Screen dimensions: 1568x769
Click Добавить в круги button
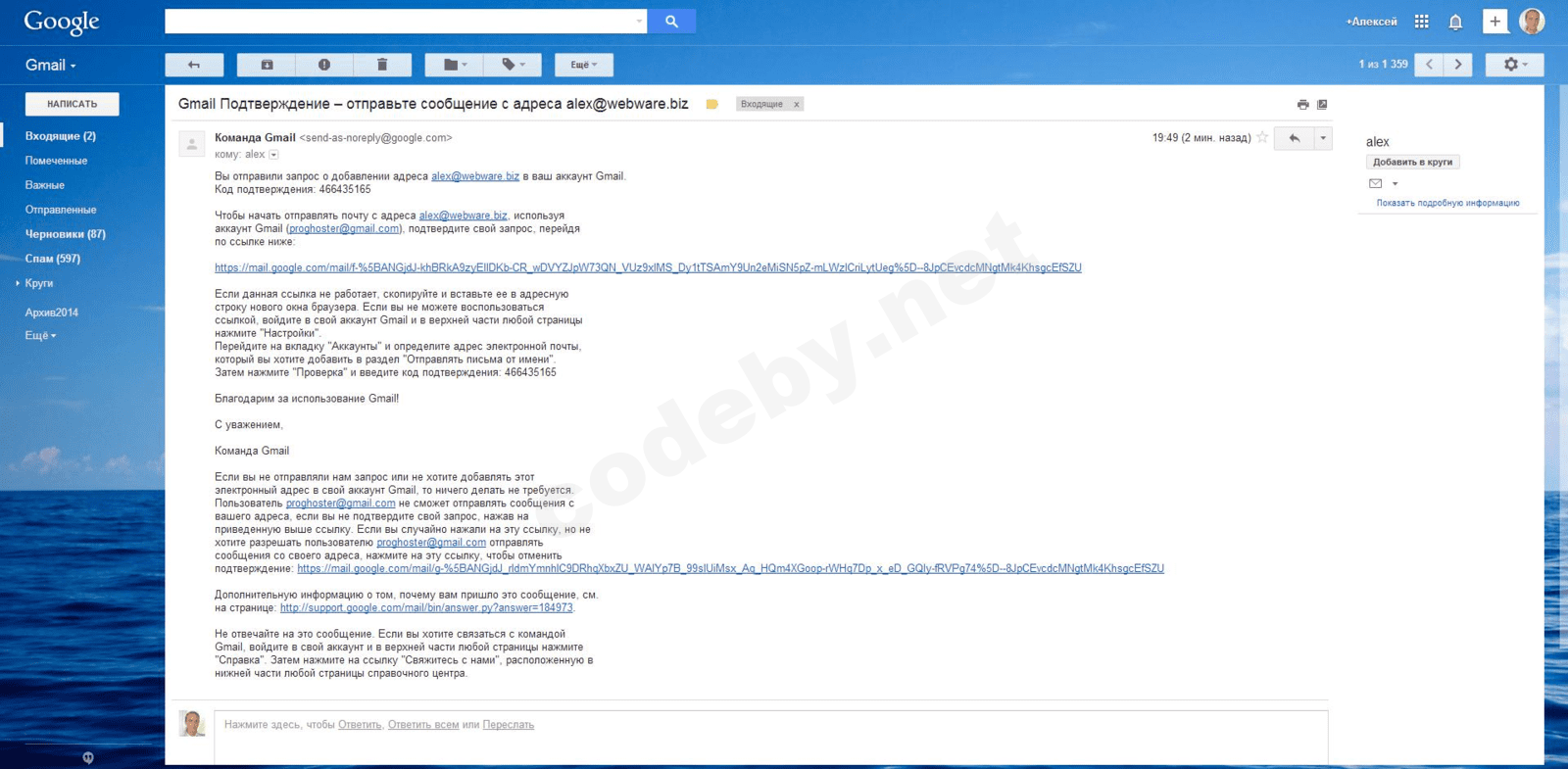tap(1412, 162)
